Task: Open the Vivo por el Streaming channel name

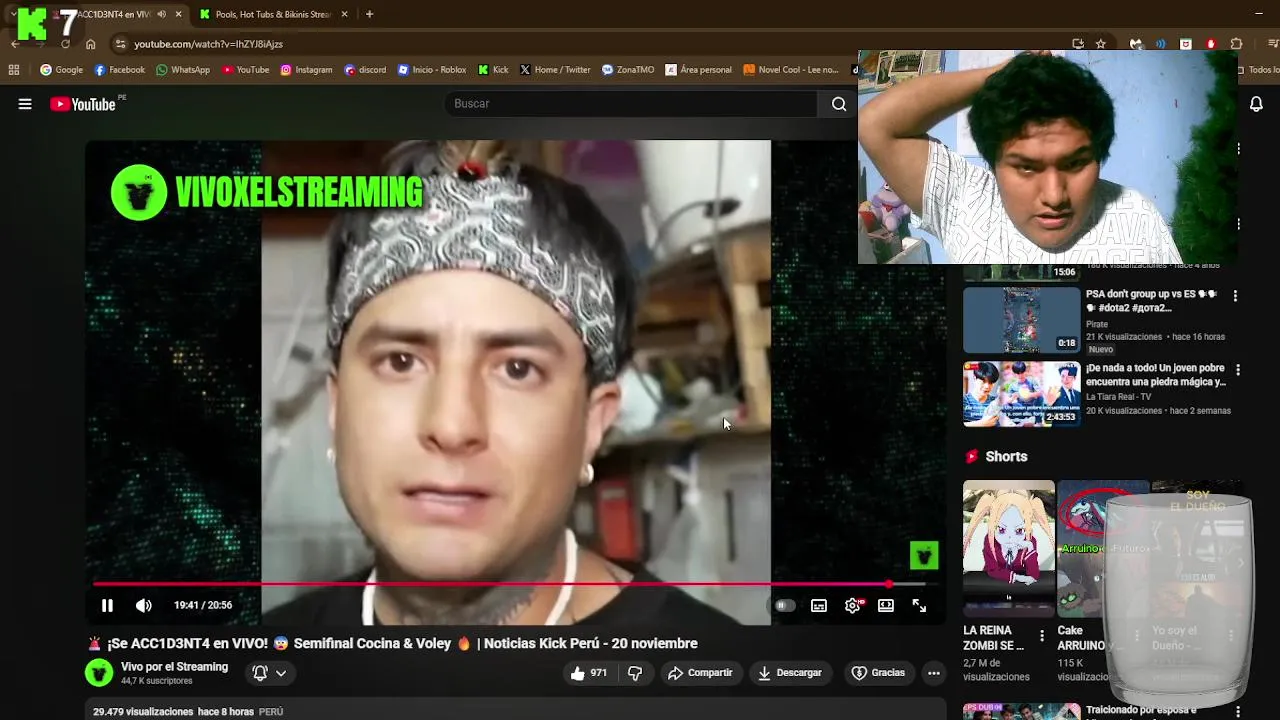Action: click(174, 667)
